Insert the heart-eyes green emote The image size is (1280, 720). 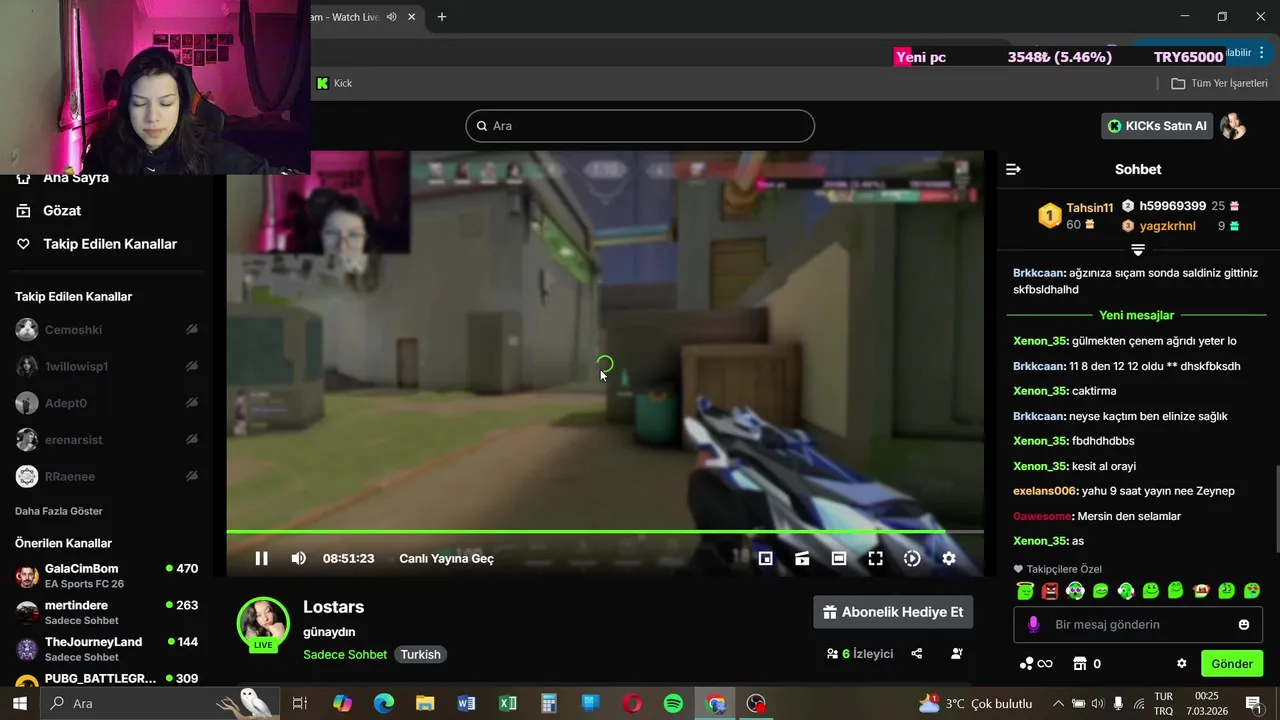click(x=1252, y=591)
